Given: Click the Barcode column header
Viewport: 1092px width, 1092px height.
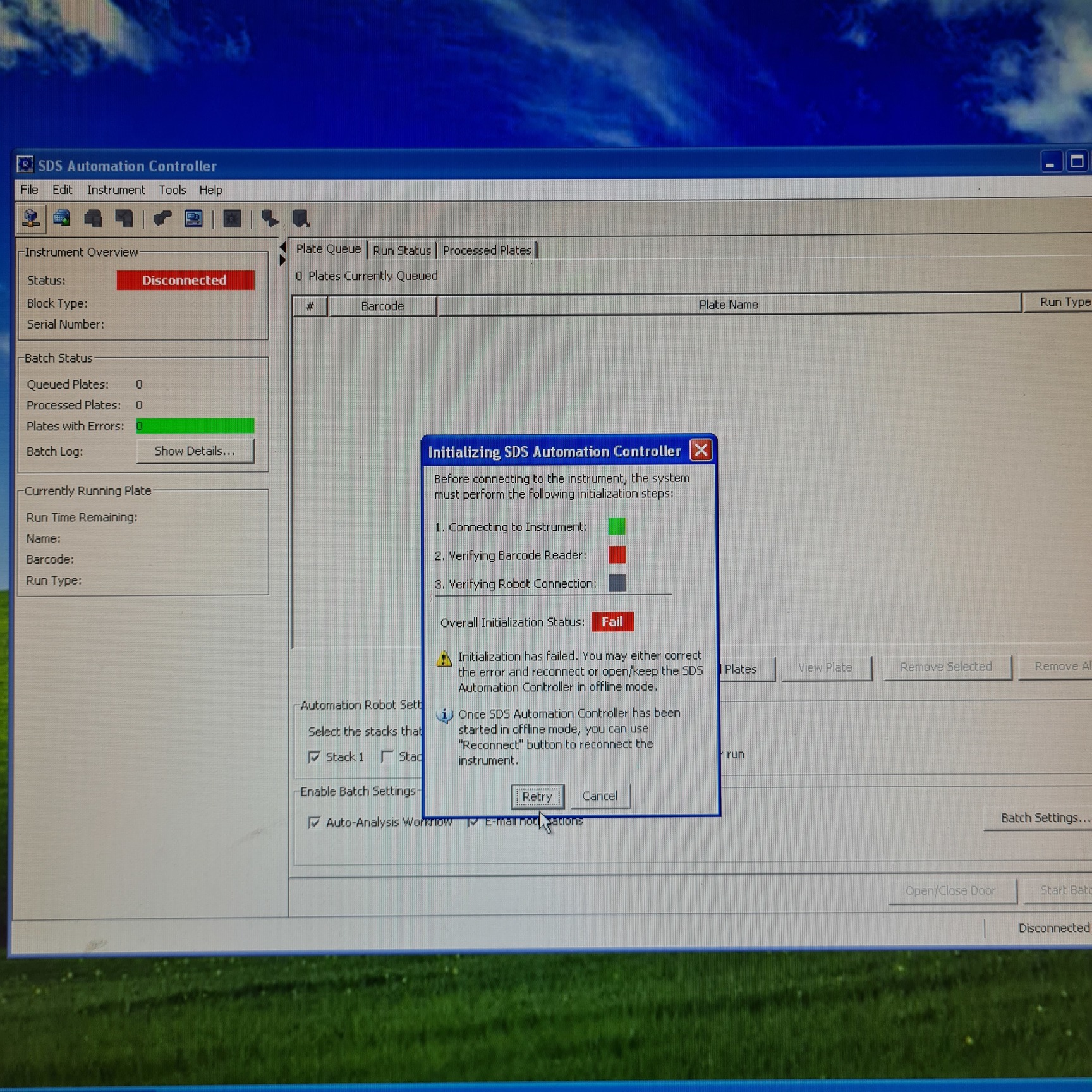Looking at the screenshot, I should click(382, 306).
